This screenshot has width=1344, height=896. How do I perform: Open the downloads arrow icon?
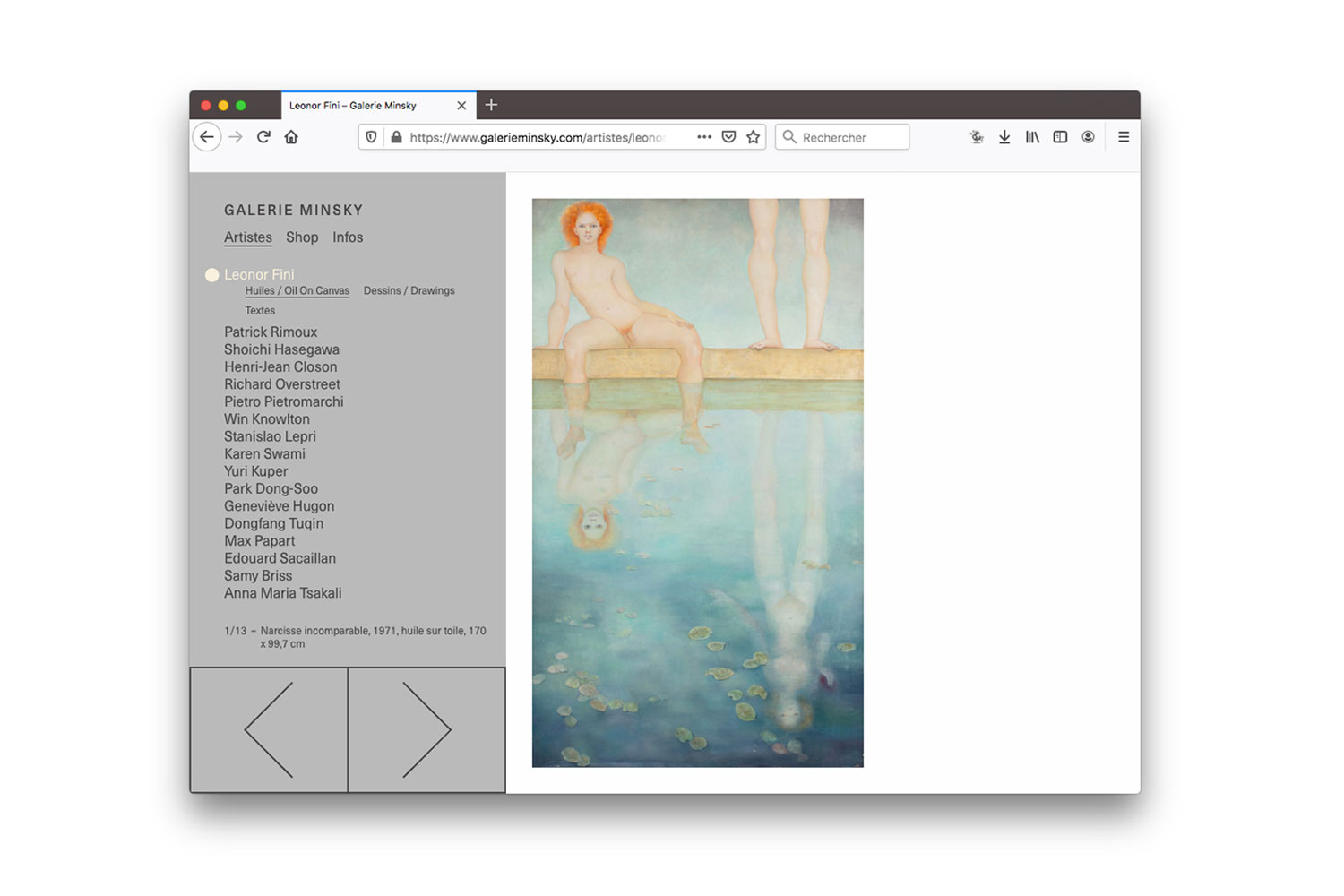tap(1004, 137)
